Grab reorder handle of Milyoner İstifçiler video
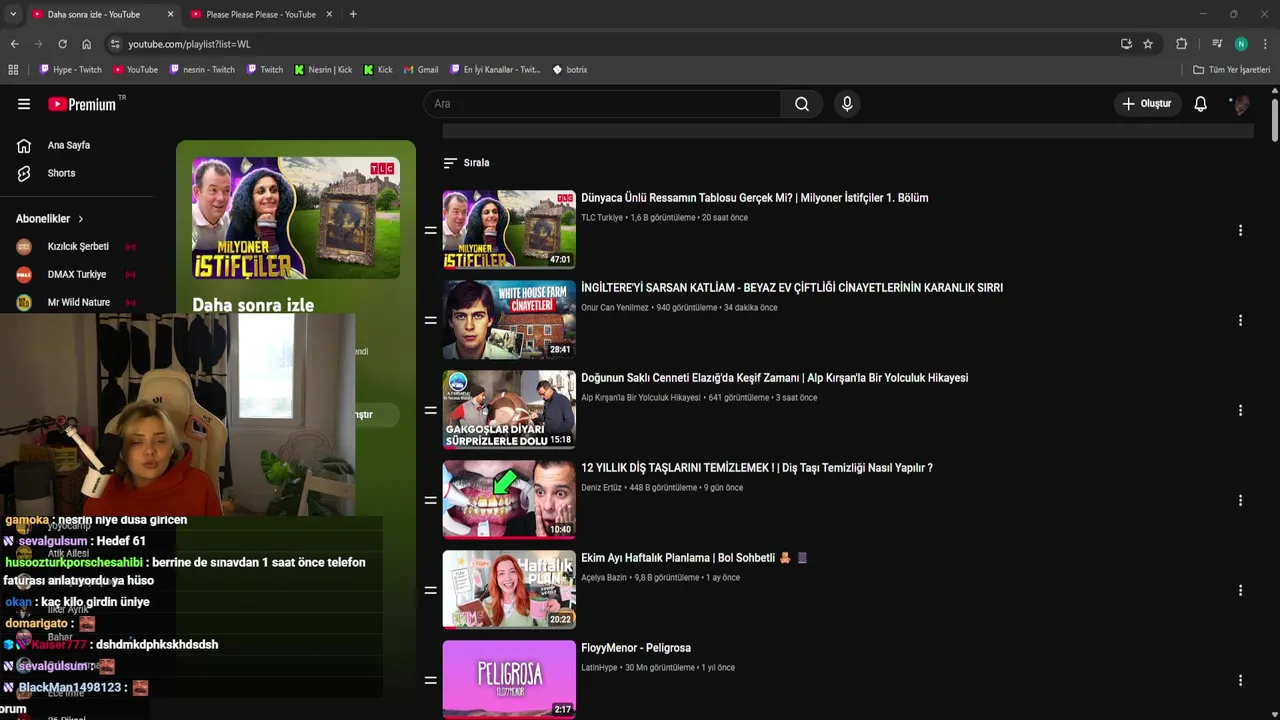The width and height of the screenshot is (1280, 720). pyautogui.click(x=430, y=230)
